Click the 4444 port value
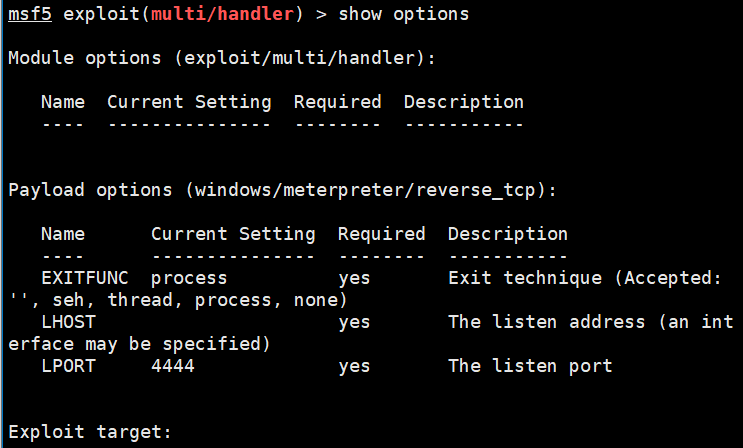This screenshot has width=743, height=448. click(x=172, y=366)
